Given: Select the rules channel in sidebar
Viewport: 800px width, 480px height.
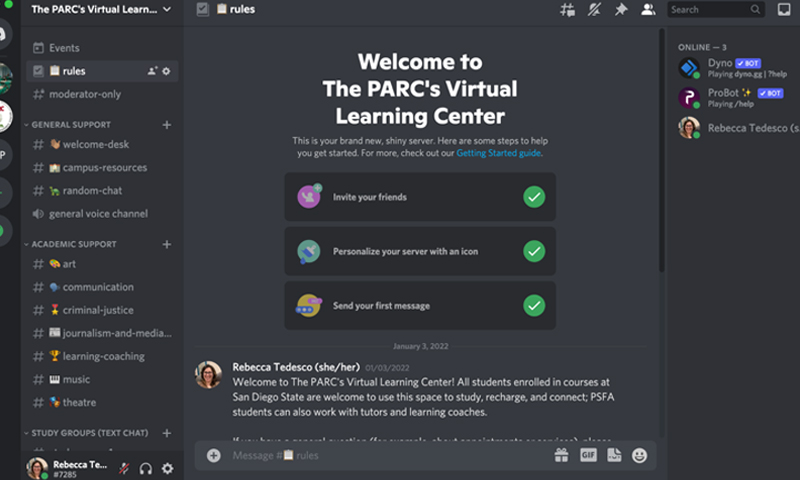Looking at the screenshot, I should (102, 71).
